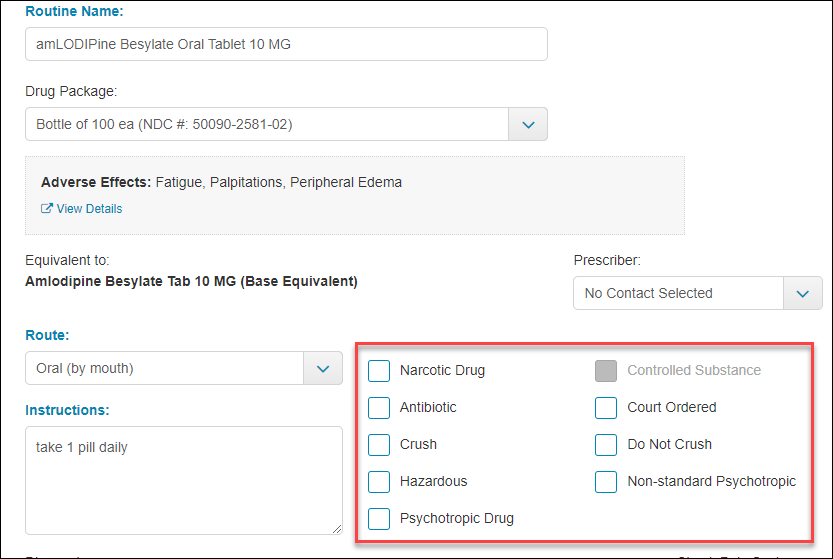The width and height of the screenshot is (833, 559).
Task: Click the Bottle of 100 ea package field
Action: 267,124
